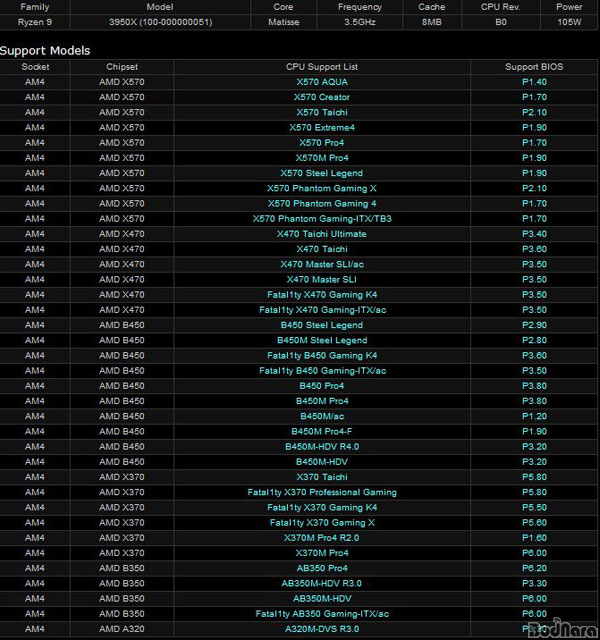Select the 105W power cell

(569, 22)
